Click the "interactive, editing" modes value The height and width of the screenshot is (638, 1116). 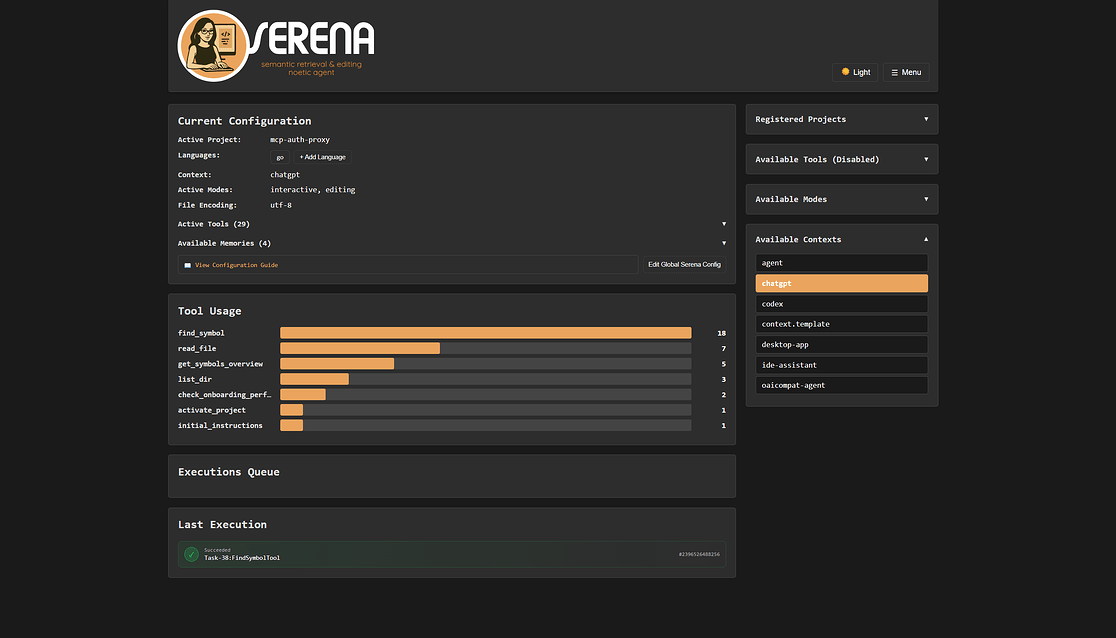coord(312,189)
